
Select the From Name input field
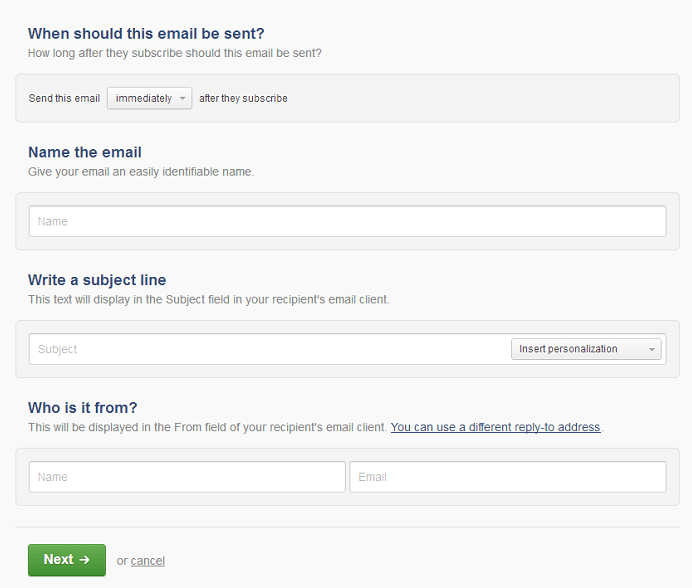pos(187,477)
